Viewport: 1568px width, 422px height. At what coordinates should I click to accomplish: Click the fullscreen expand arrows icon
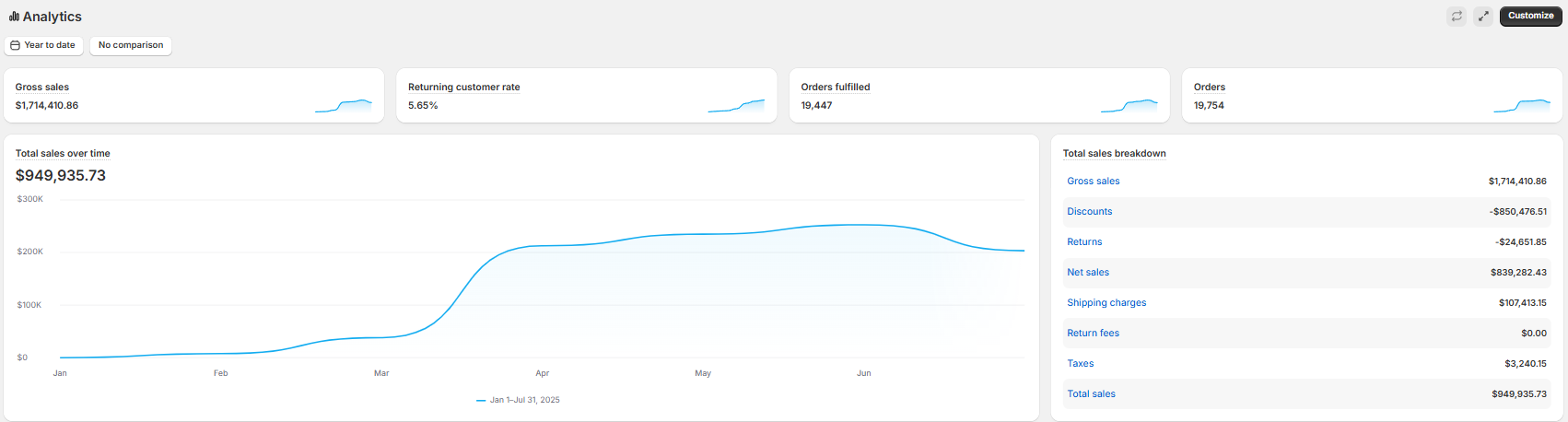1483,17
